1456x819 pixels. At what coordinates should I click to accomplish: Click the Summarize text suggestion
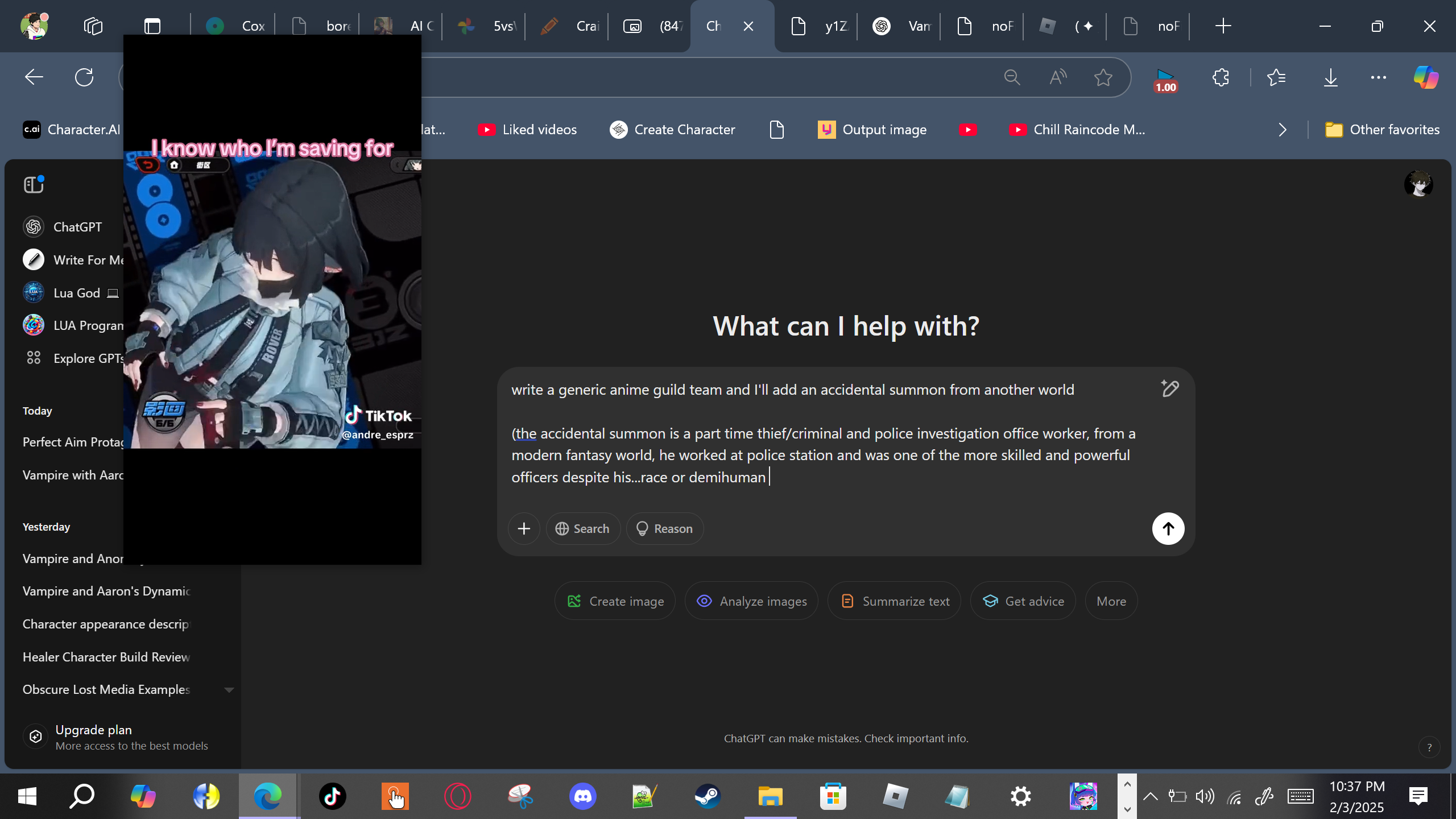click(894, 601)
